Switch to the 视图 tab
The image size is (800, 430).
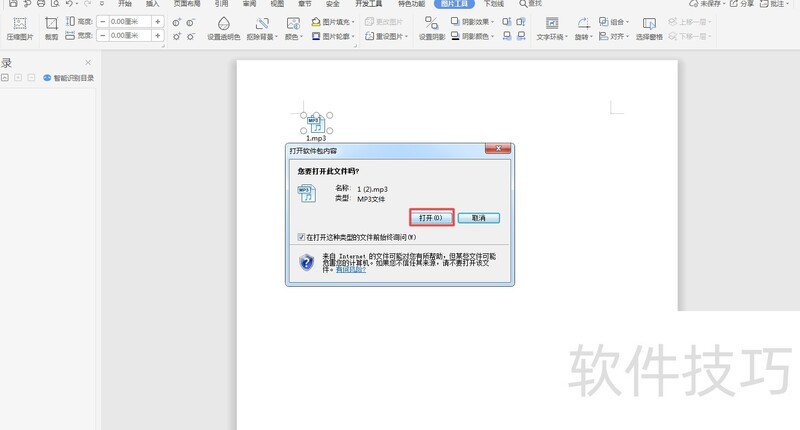[277, 4]
